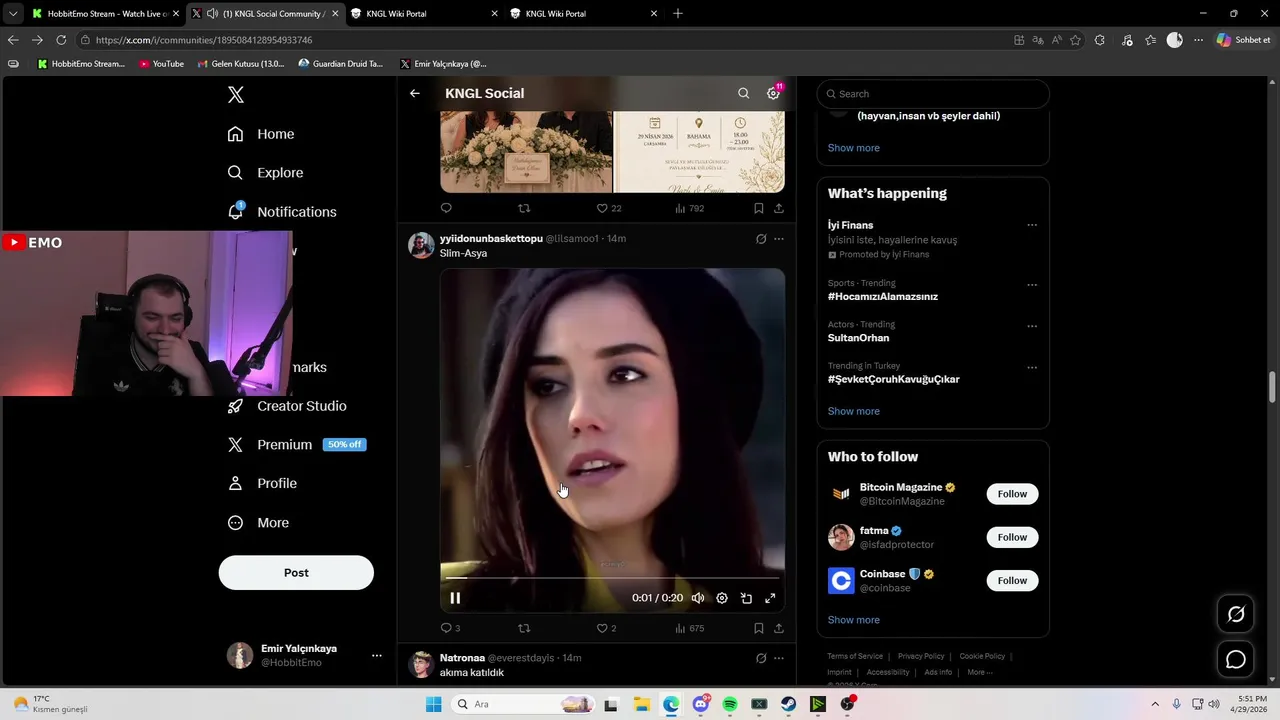Go to Home in sidebar

[261, 134]
